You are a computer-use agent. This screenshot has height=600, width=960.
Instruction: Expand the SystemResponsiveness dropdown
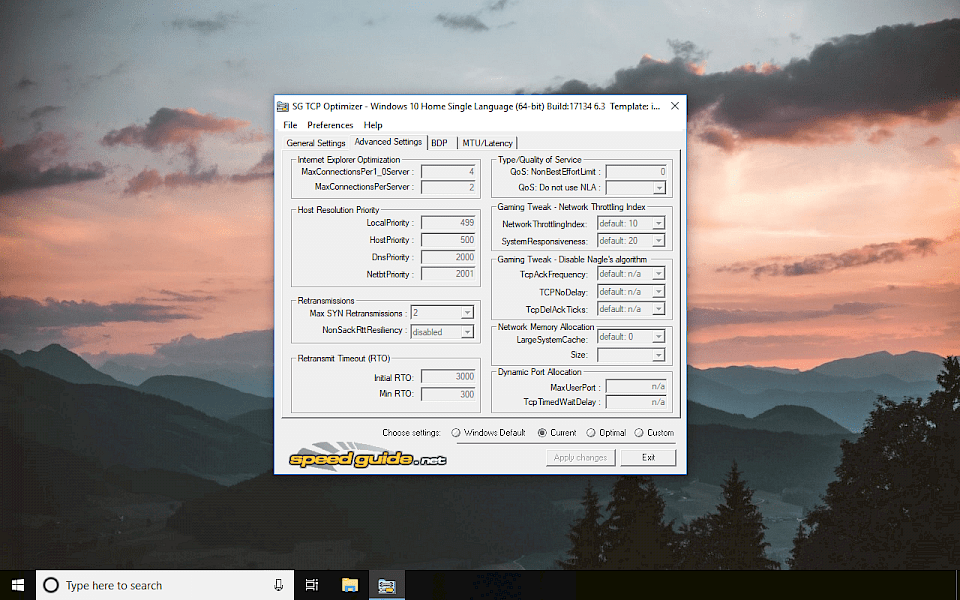coord(658,241)
